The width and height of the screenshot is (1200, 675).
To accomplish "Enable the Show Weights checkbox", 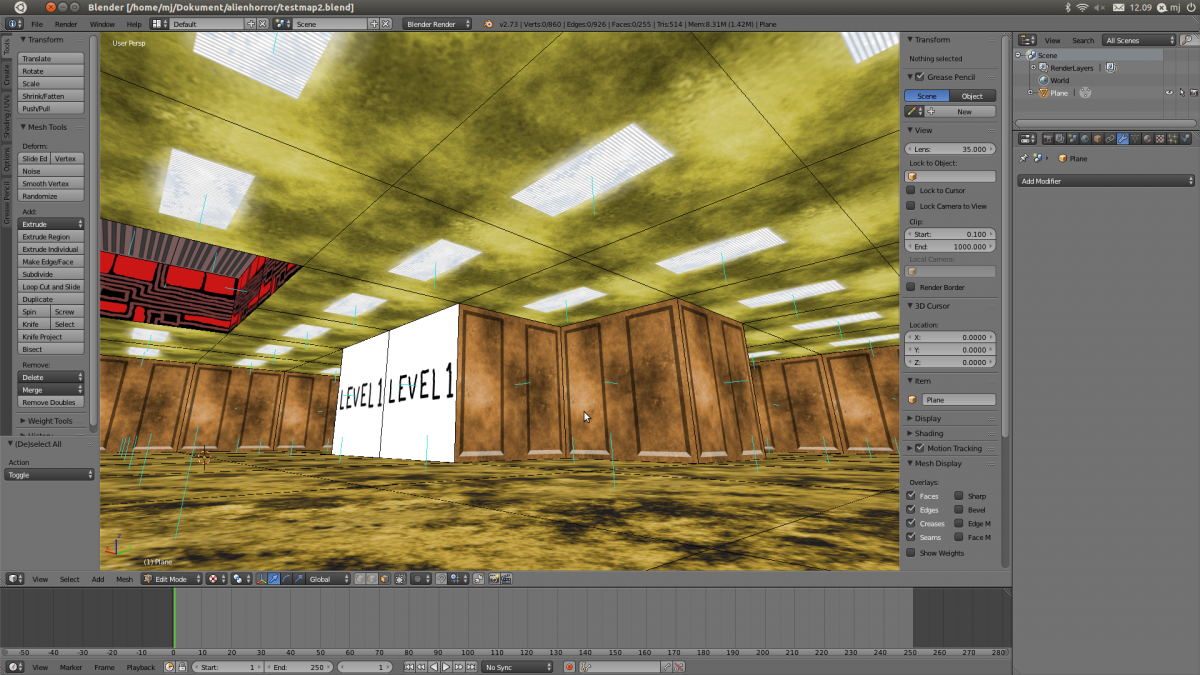I will [x=911, y=553].
